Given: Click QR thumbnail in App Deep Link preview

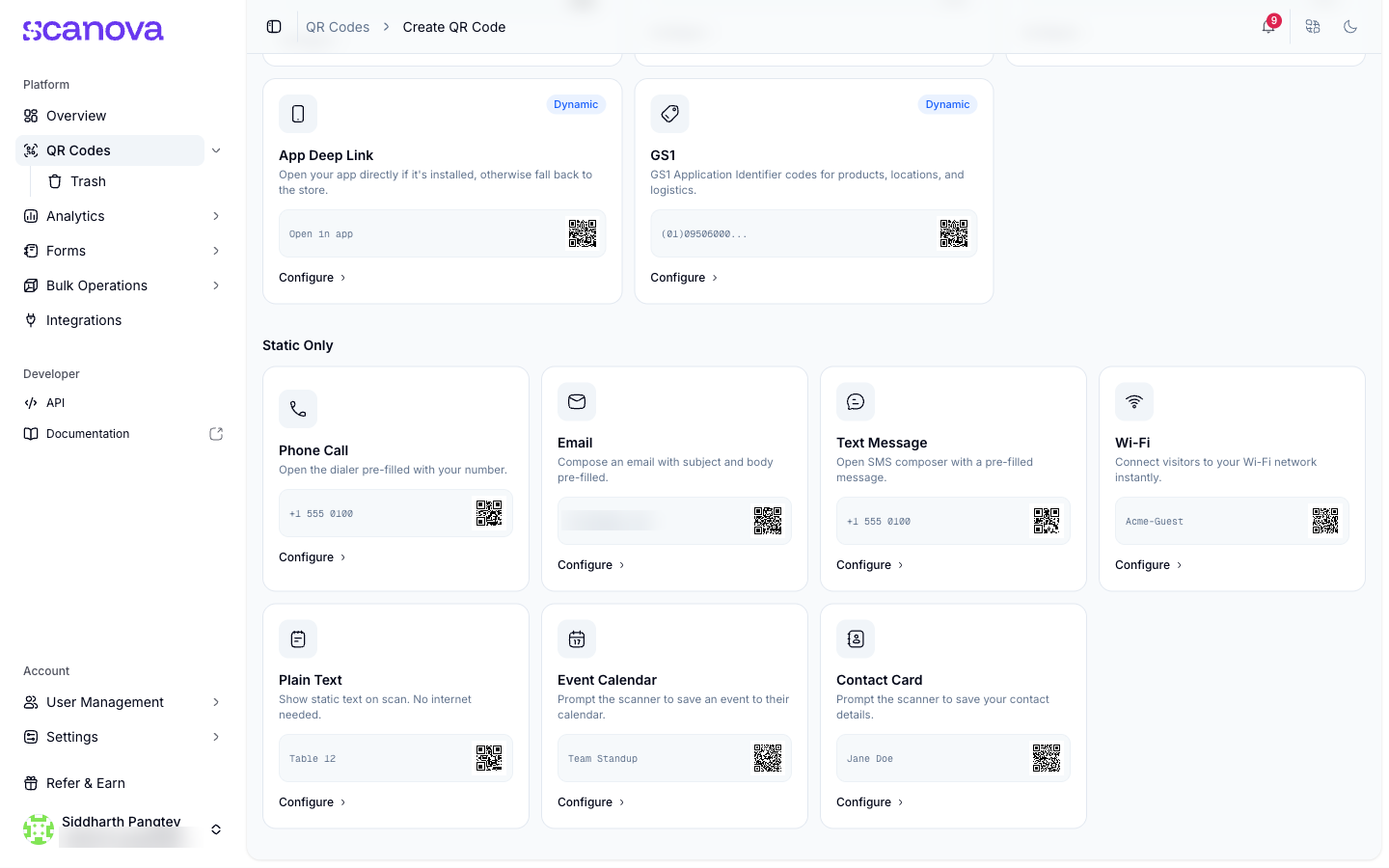Looking at the screenshot, I should click(583, 233).
